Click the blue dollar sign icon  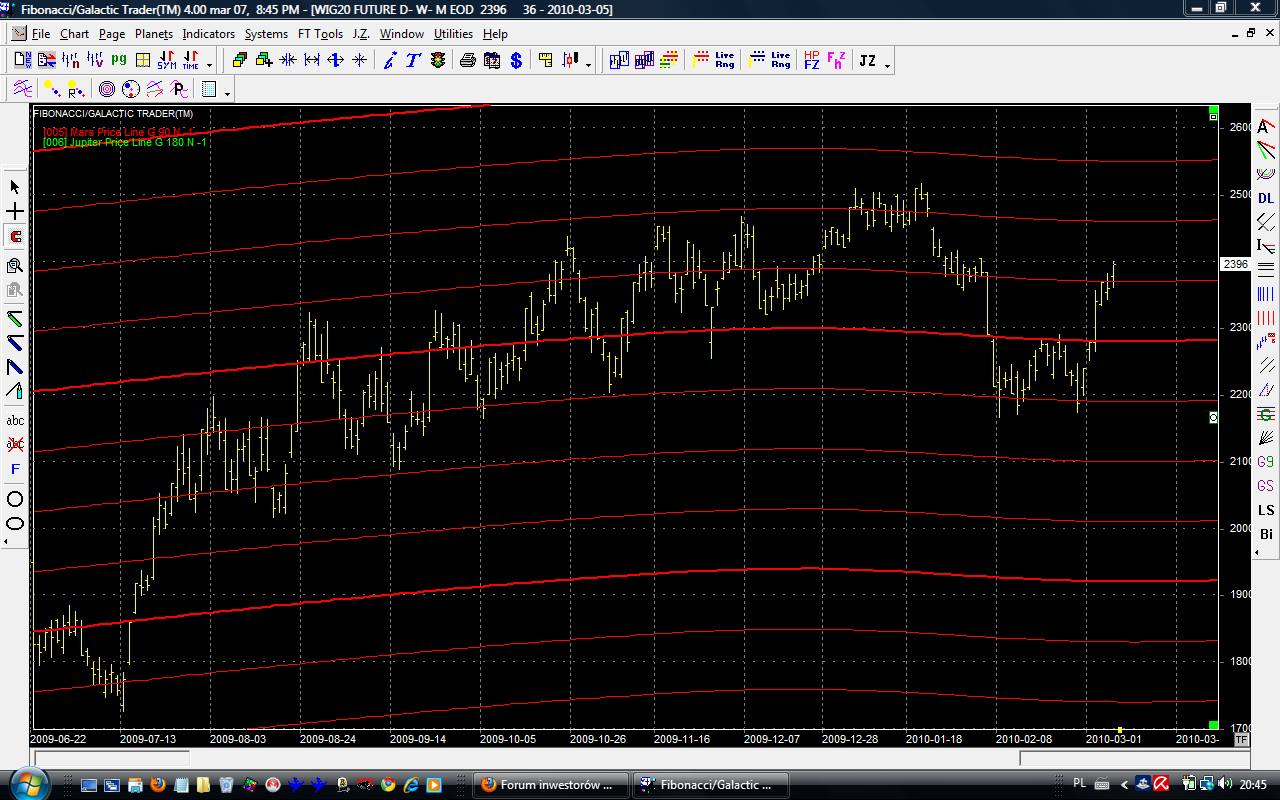[516, 61]
